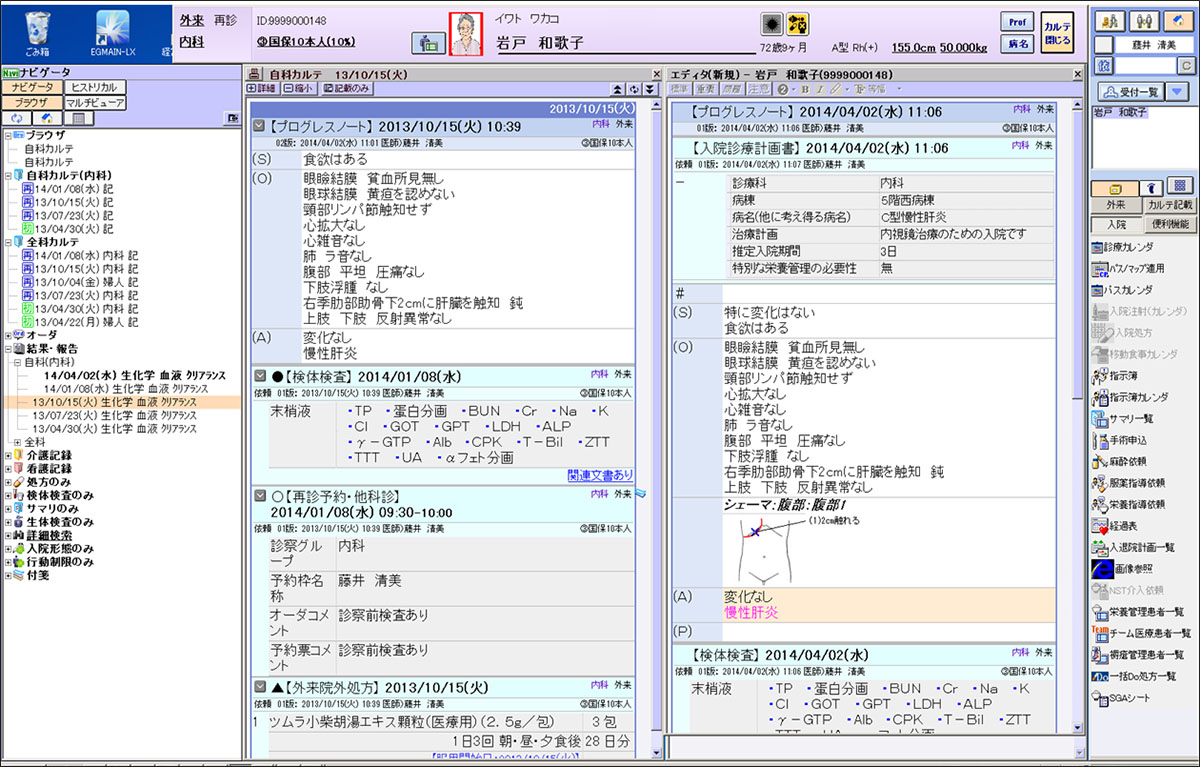Open the 関連文書あり link
Screen dimensions: 1200x767
point(599,475)
